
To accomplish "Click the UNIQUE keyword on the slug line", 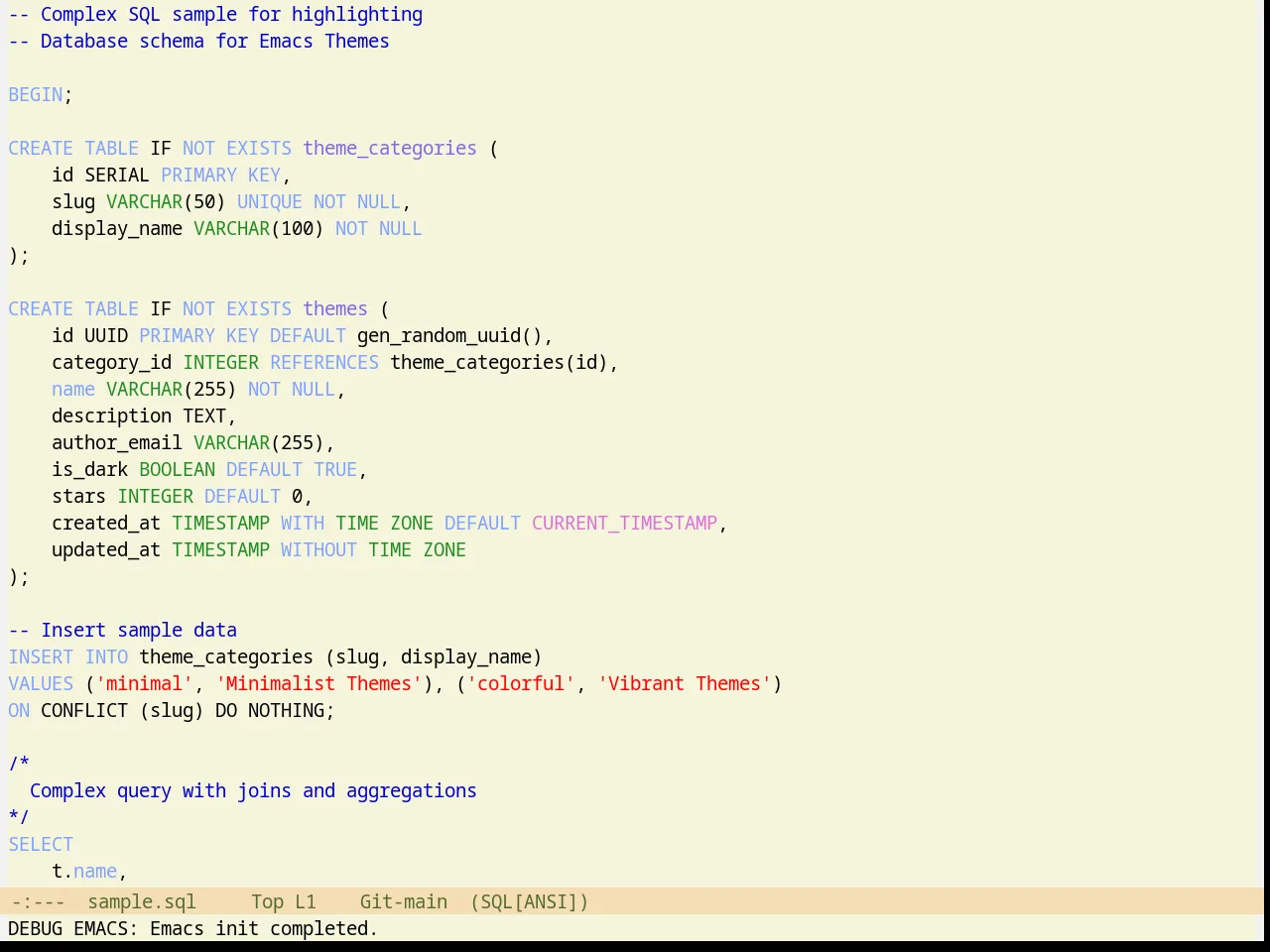I will coord(270,201).
